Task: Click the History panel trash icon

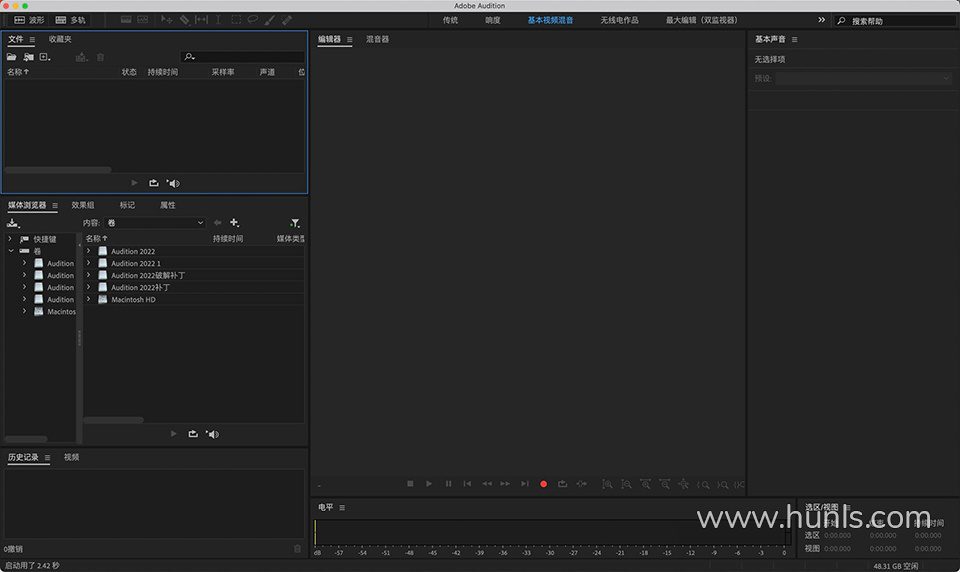Action: (298, 549)
